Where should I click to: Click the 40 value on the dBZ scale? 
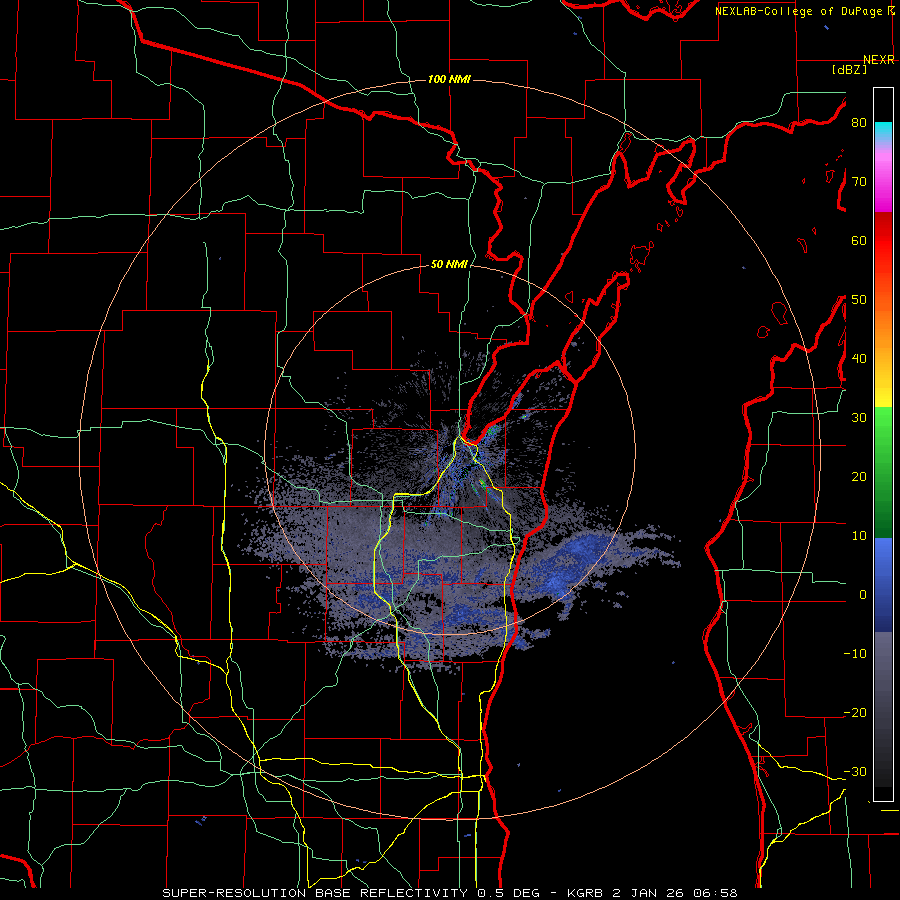click(859, 359)
